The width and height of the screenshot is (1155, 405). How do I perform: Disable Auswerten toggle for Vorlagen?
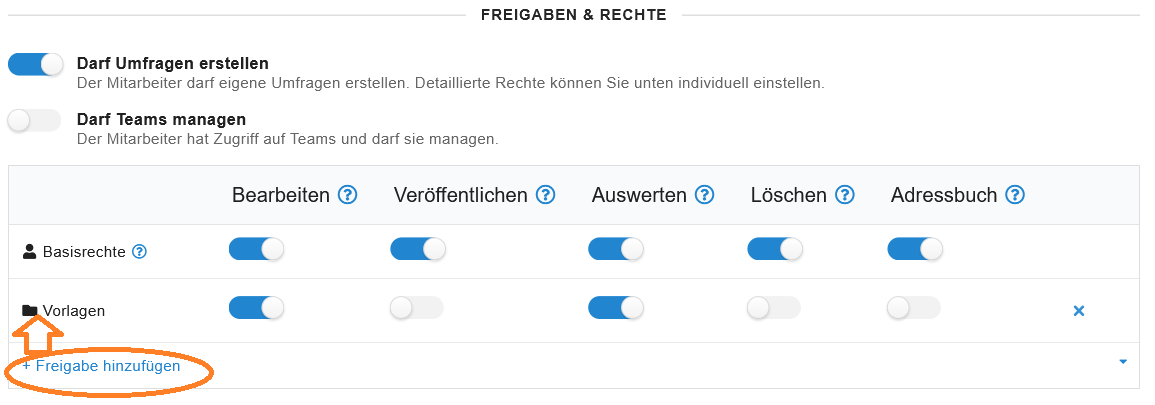pos(616,308)
